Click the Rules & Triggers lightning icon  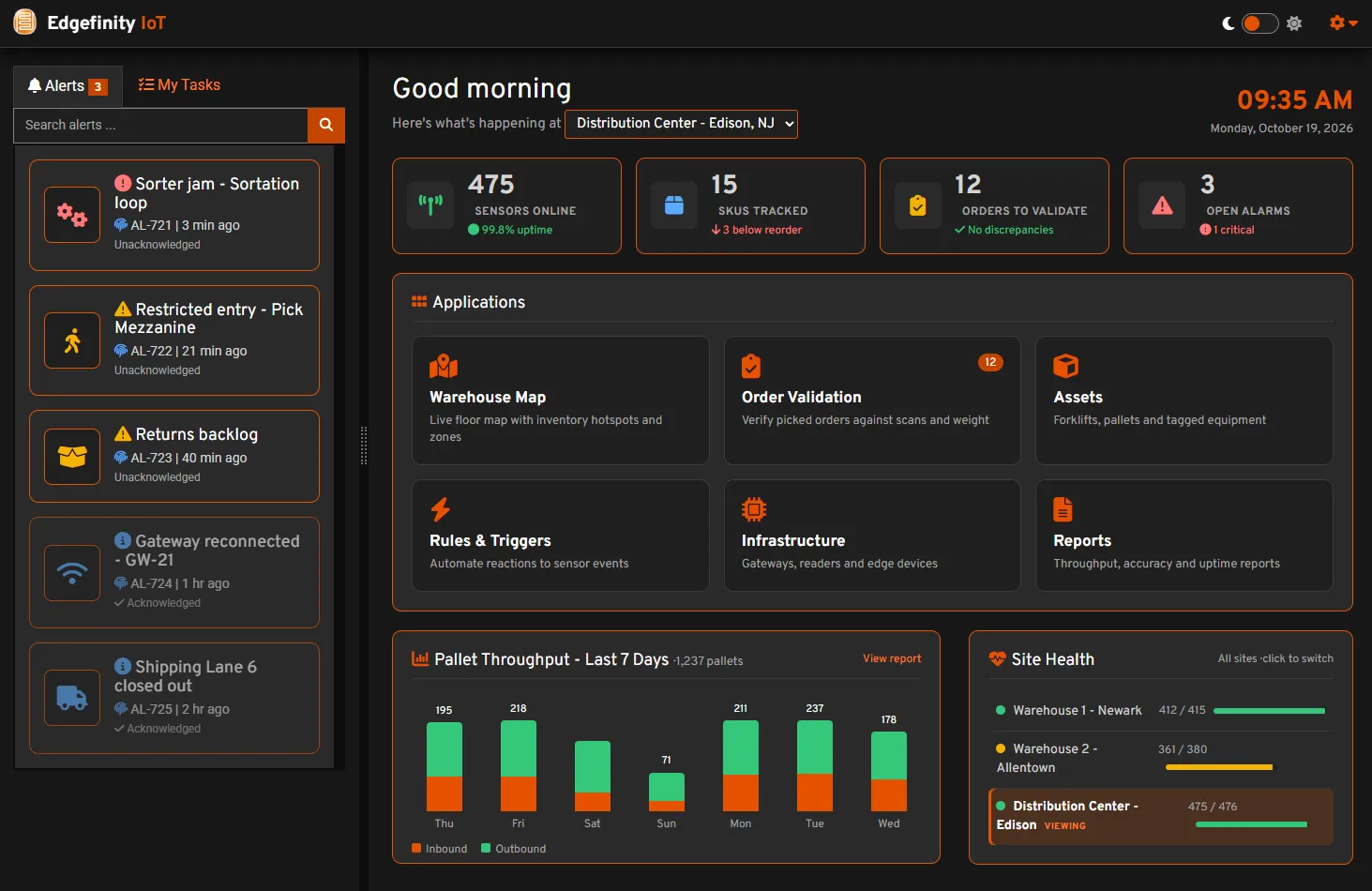(x=441, y=509)
